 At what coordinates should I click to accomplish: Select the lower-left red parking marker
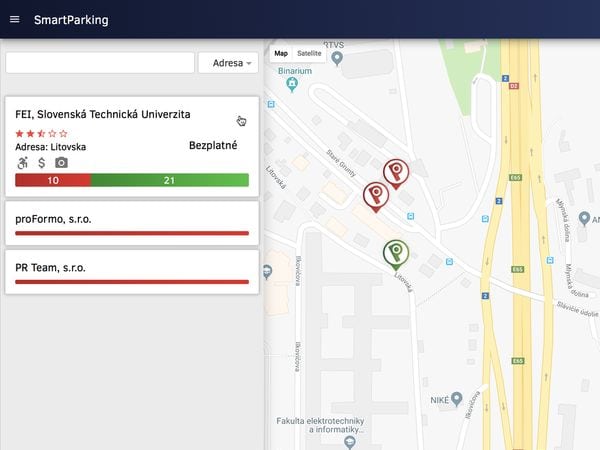click(375, 195)
